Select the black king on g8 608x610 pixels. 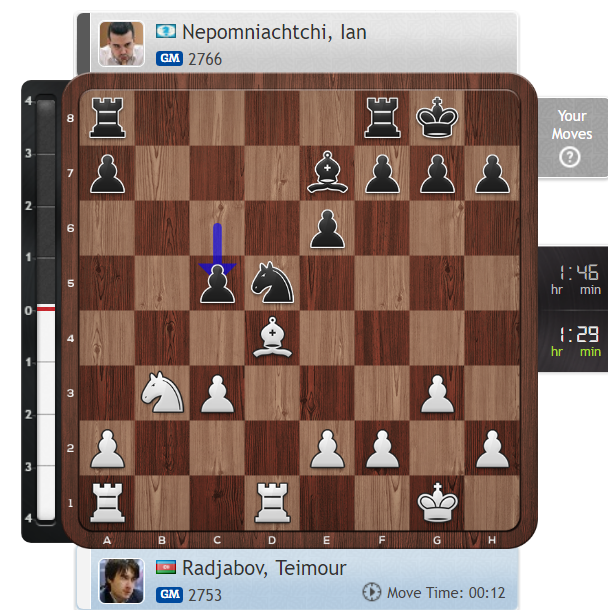point(437,117)
